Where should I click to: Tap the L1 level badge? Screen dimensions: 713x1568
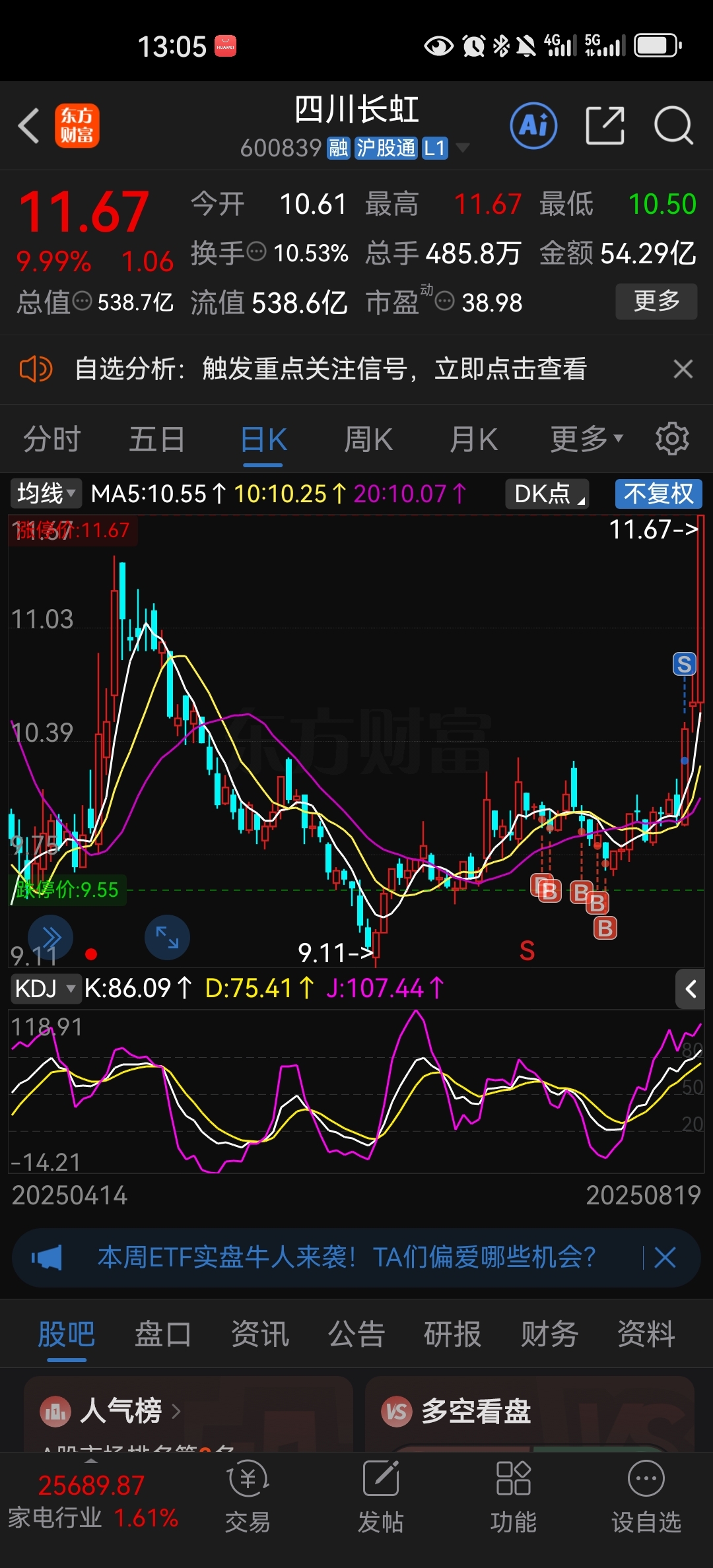click(435, 148)
